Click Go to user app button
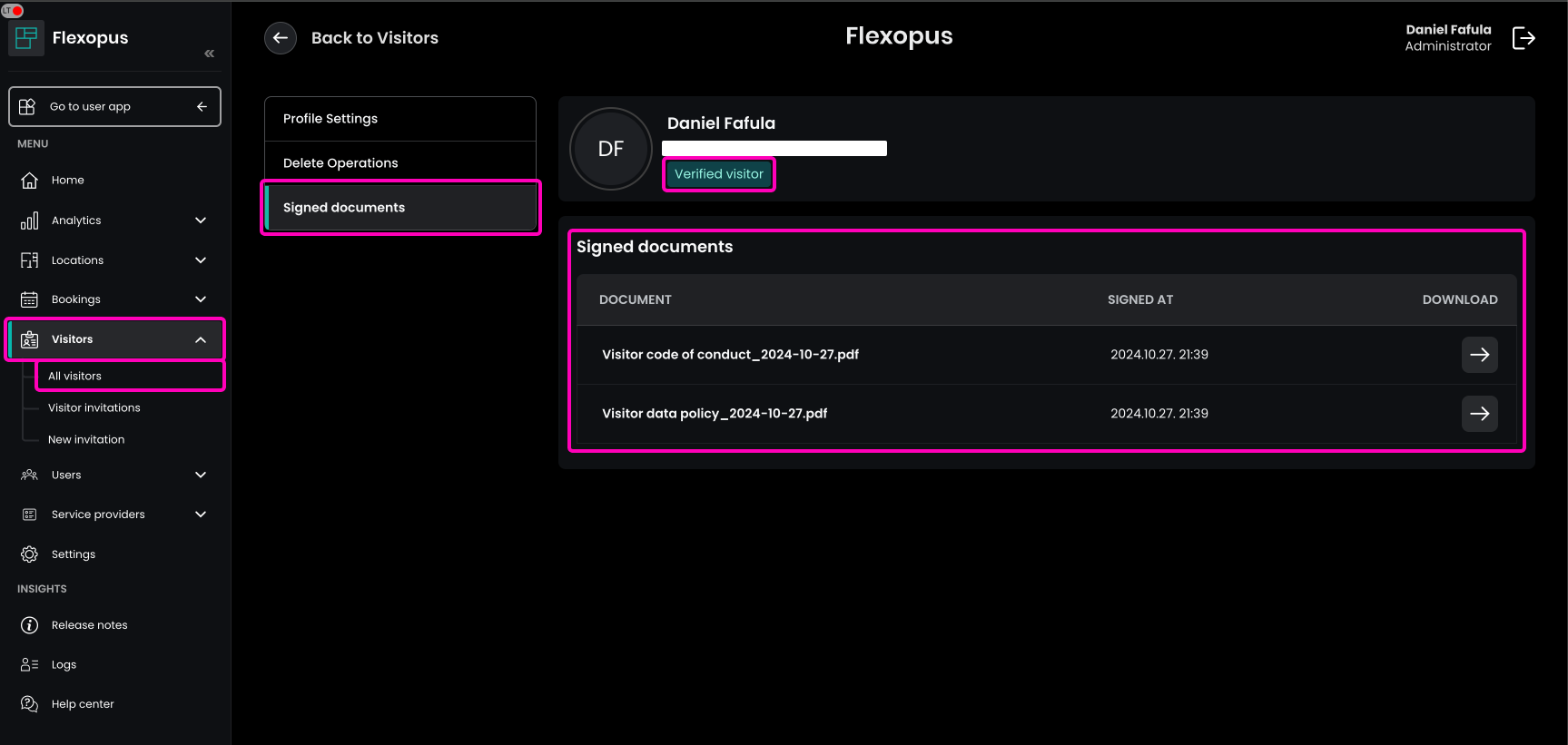The height and width of the screenshot is (745, 1568). pos(114,107)
